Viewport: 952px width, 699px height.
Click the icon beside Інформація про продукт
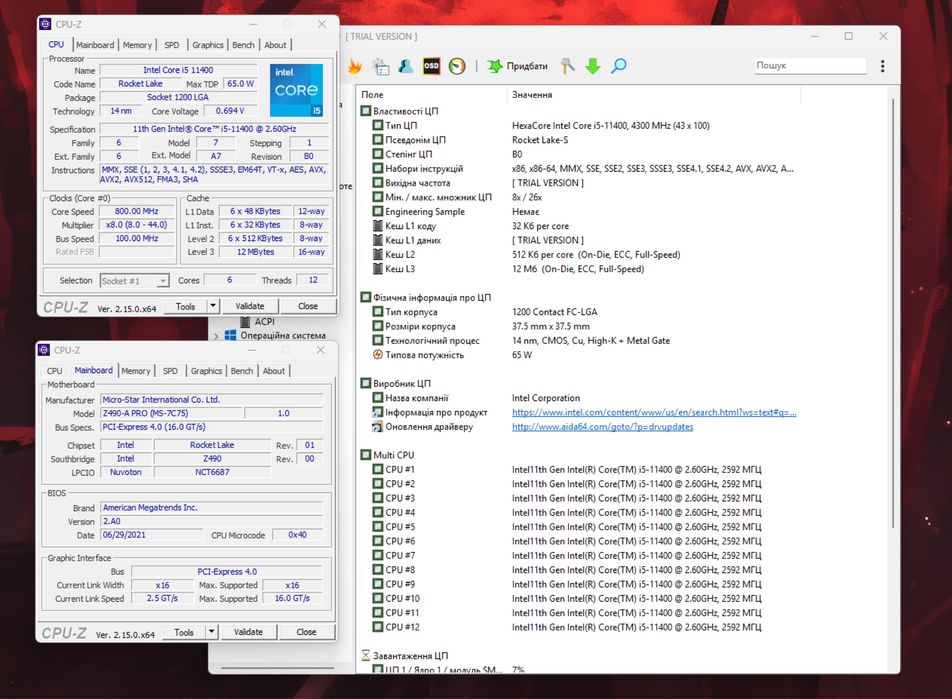(378, 412)
